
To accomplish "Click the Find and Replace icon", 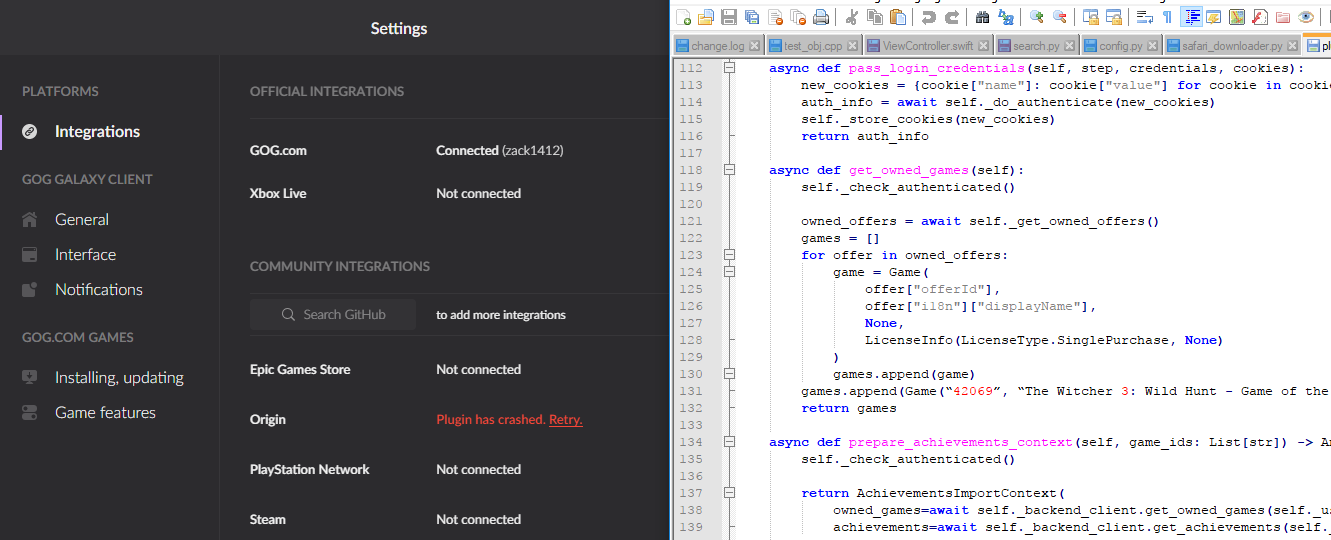I will coord(1006,17).
